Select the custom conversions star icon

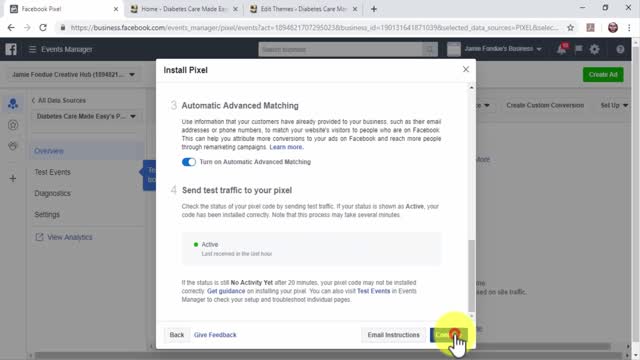[13, 125]
